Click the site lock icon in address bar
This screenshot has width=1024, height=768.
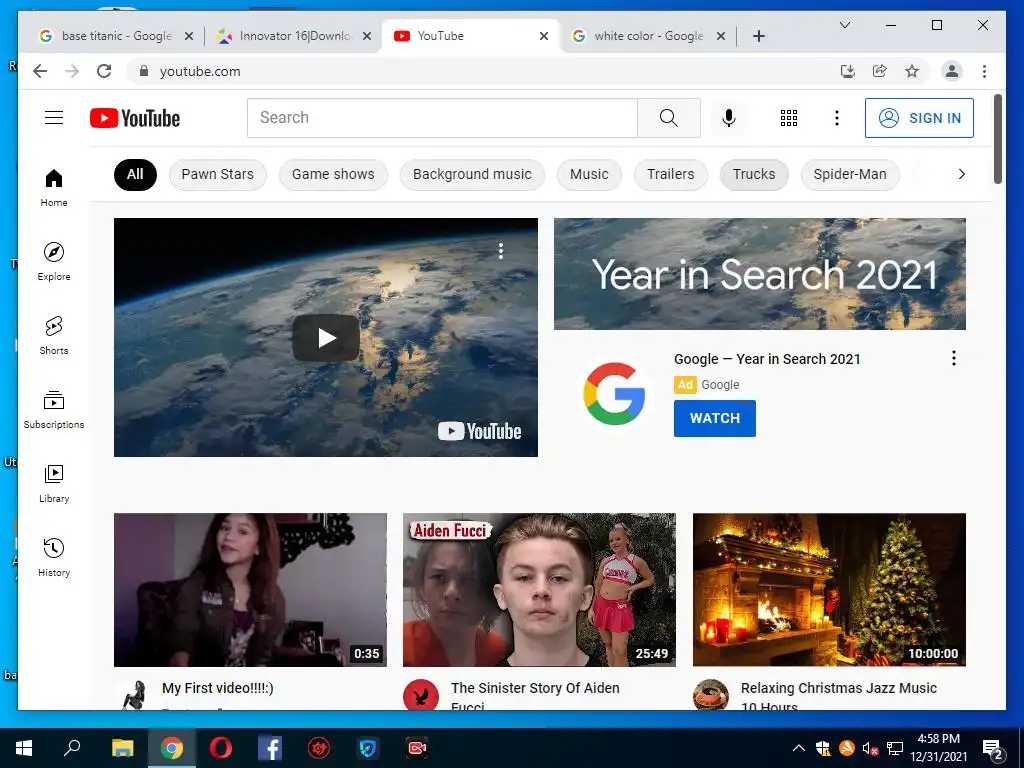pos(144,71)
